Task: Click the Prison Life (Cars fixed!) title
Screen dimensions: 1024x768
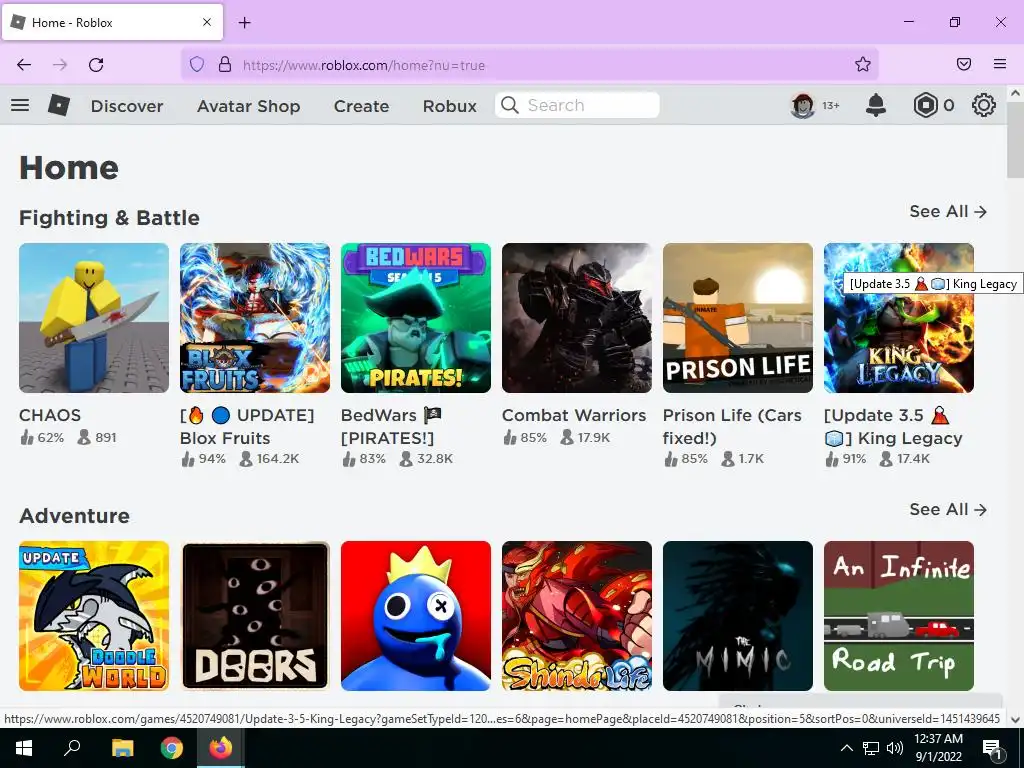Action: coord(732,426)
